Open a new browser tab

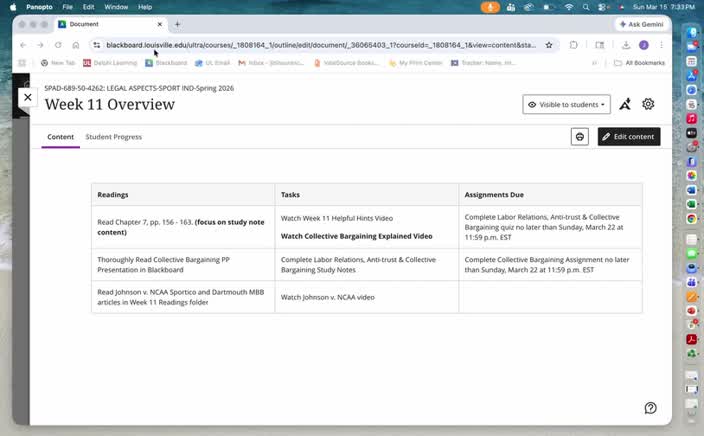pyautogui.click(x=177, y=24)
